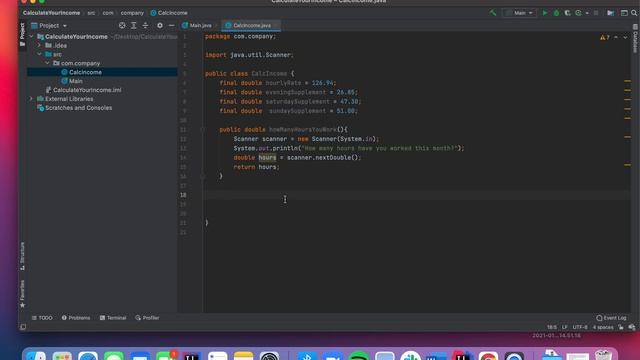Viewport: 640px width, 360px height.
Task: Click the Stop process square icon
Action: (596, 13)
